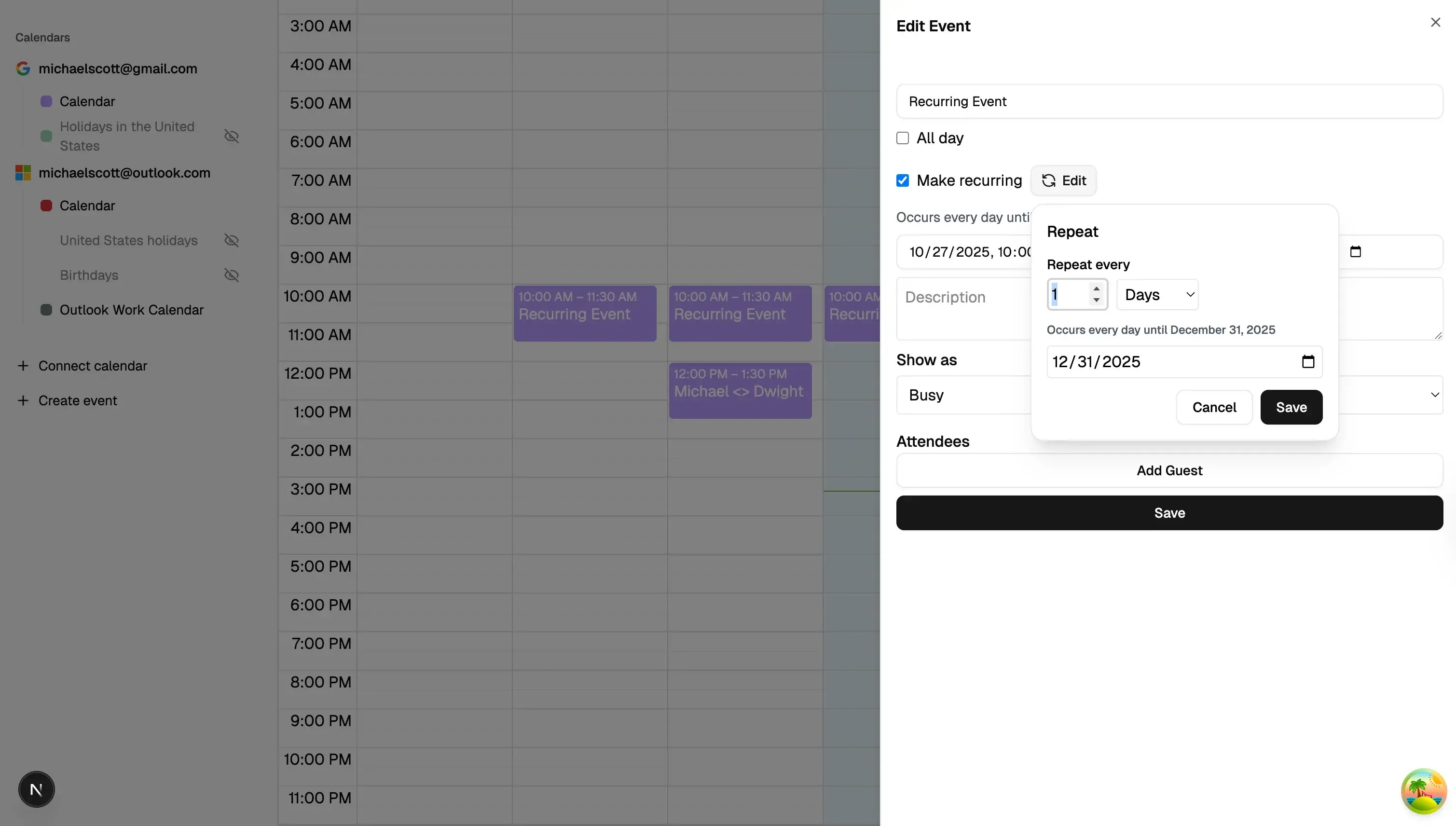This screenshot has width=1456, height=826.
Task: Click the red color dot beside Outlook Calendar
Action: (x=45, y=206)
